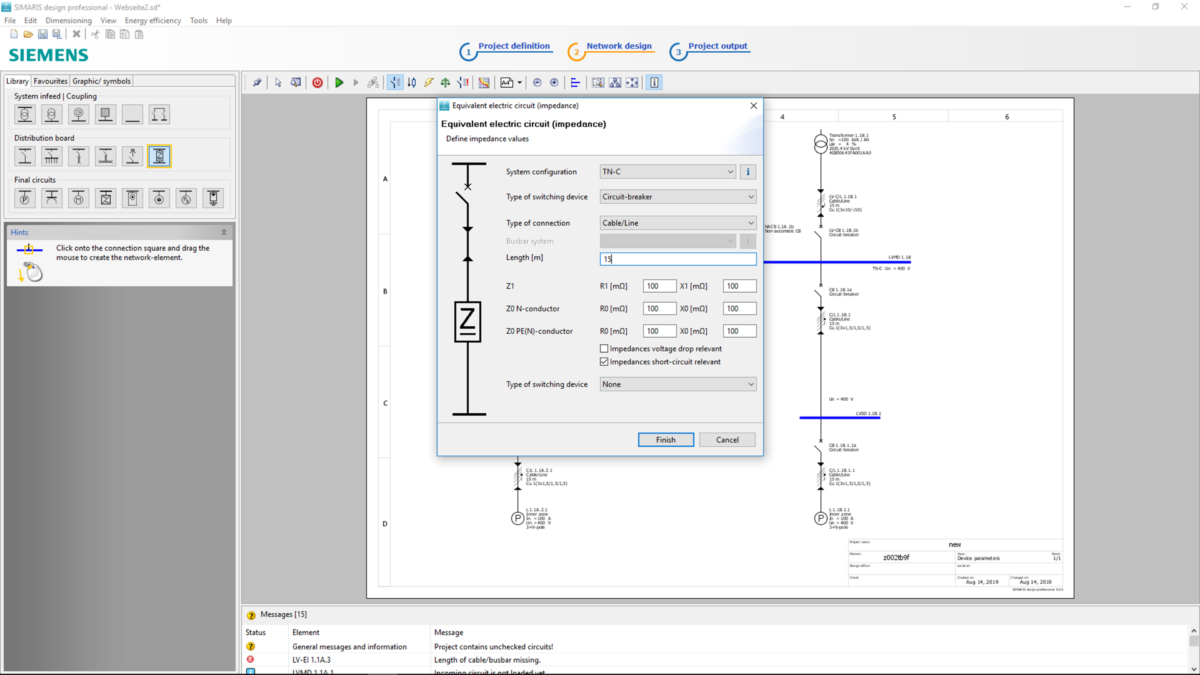This screenshot has width=1200, height=675.
Task: Open the Help menu
Action: (224, 20)
